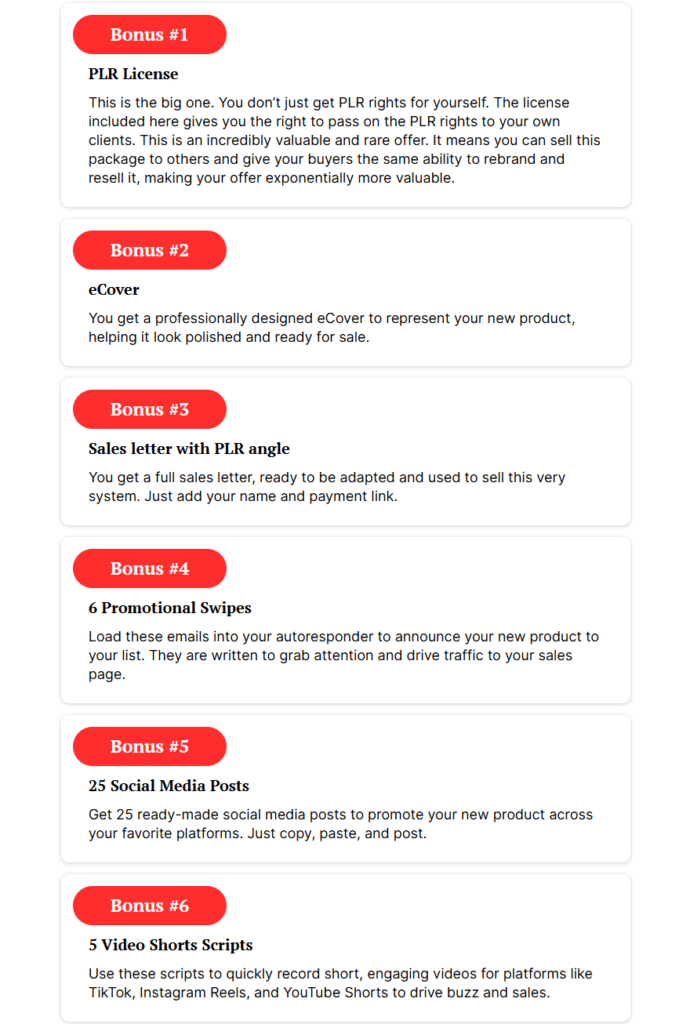Select the 25 Social Media Posts heading
The height and width of the screenshot is (1024, 690).
click(168, 786)
